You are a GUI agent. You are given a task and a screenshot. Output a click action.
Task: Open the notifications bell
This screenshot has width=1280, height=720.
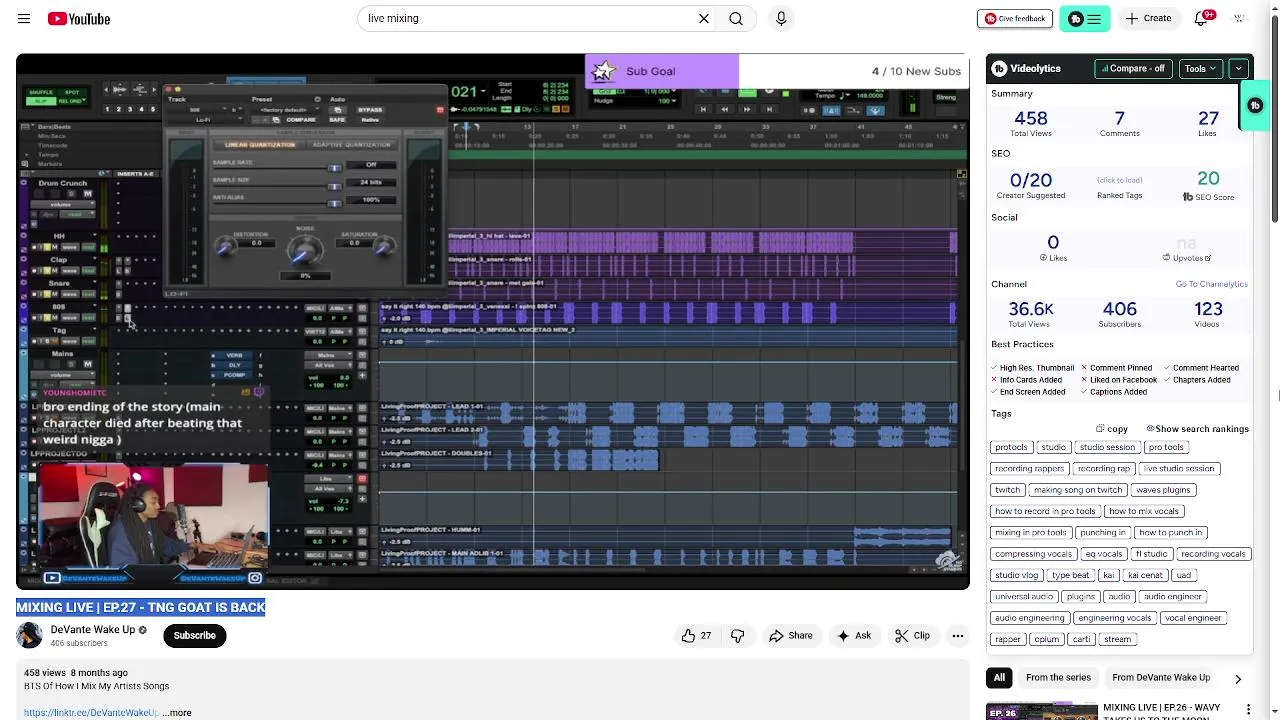(1202, 18)
